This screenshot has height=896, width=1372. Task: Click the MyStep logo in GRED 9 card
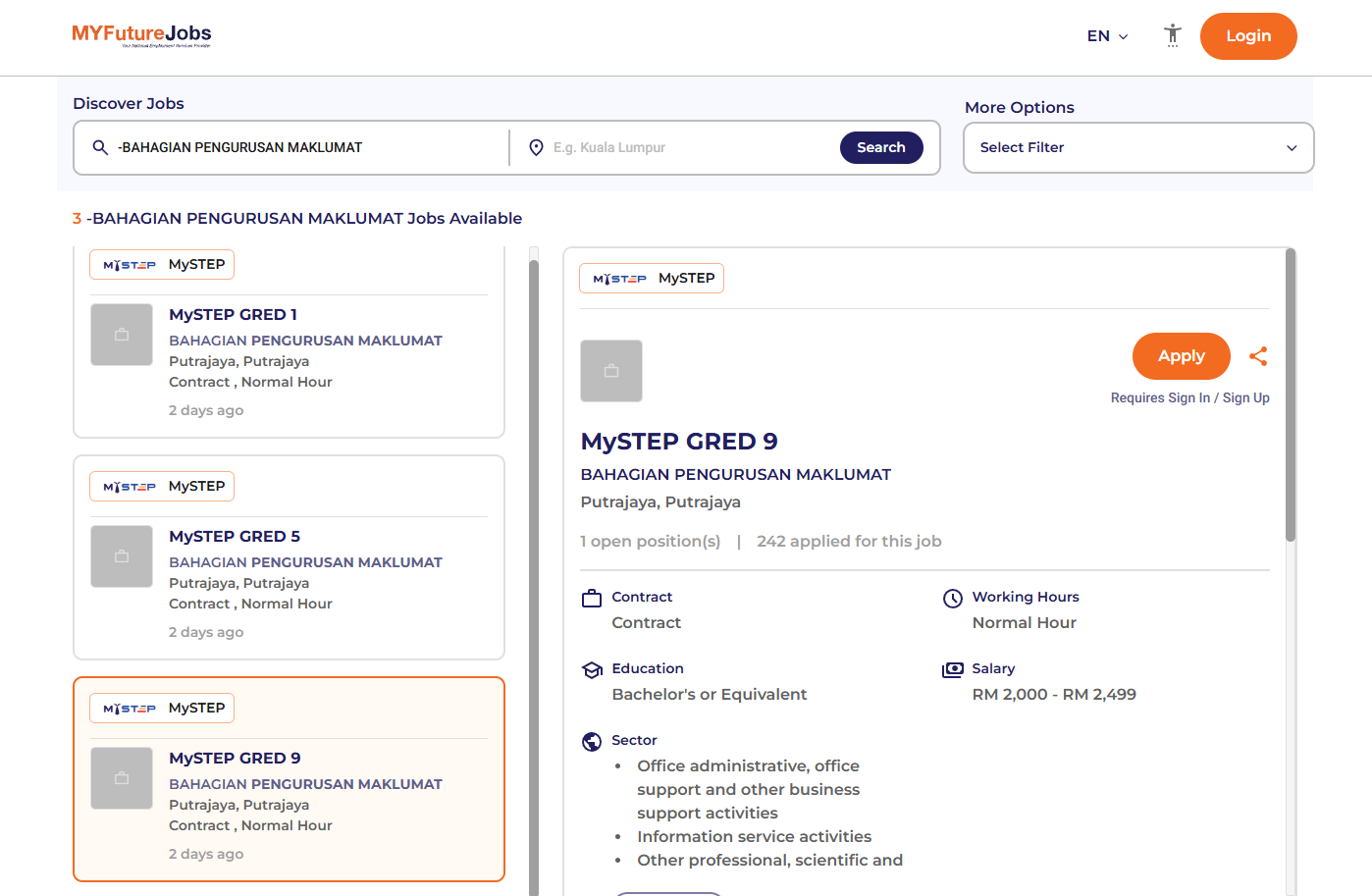pos(130,709)
